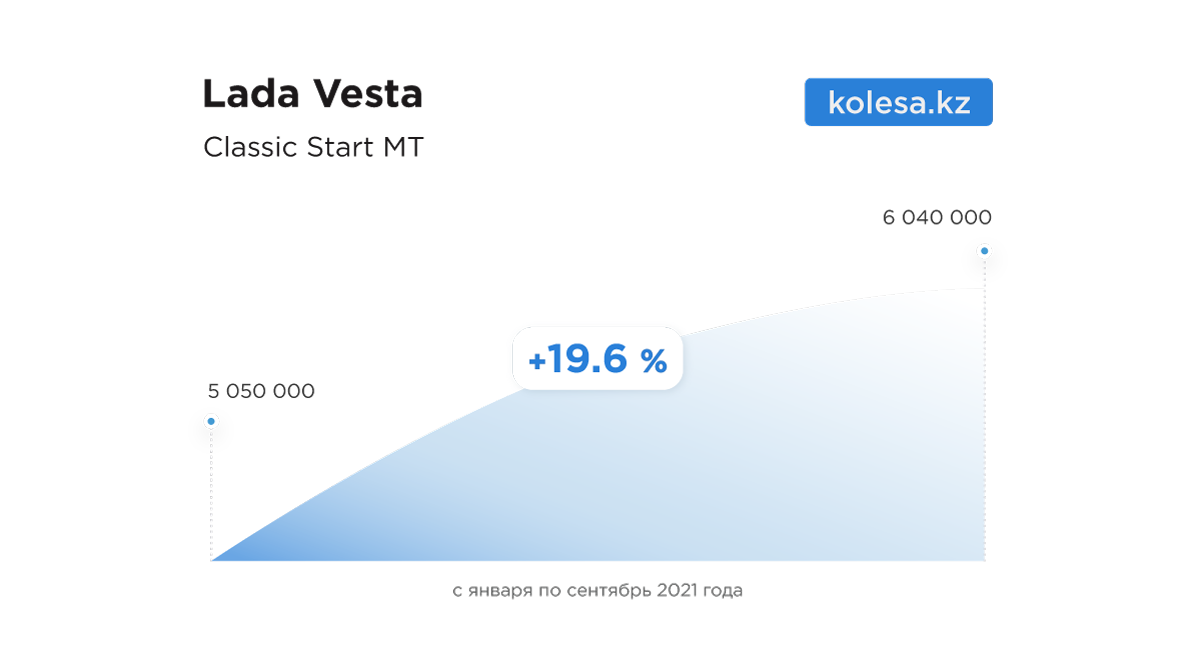
Task: Select the 5 050 000 starting price label
Action: pos(261,391)
